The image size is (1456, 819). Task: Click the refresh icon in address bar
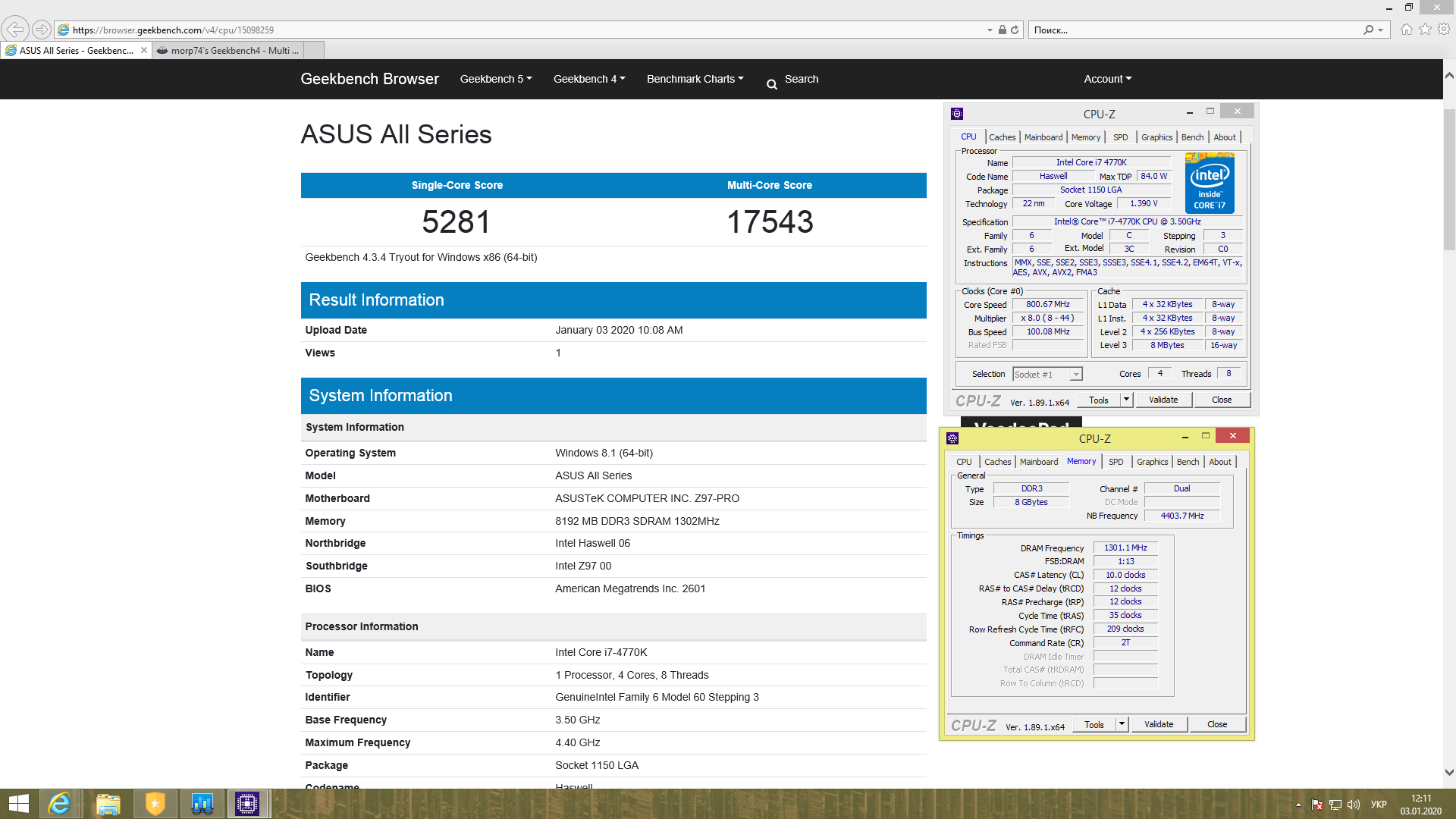[1015, 30]
